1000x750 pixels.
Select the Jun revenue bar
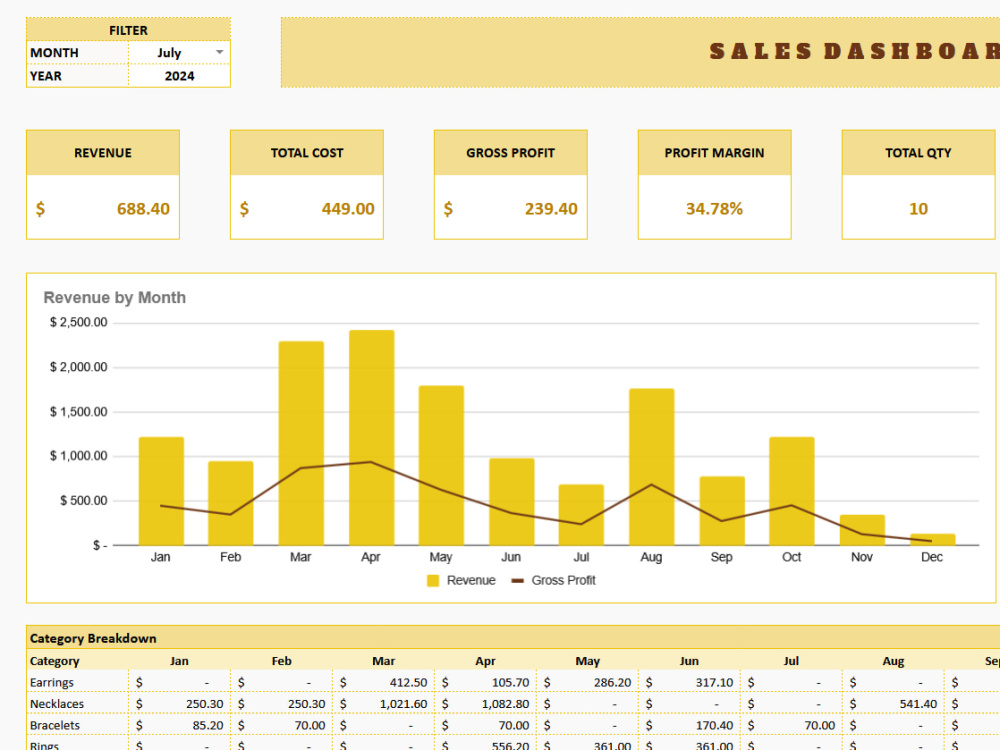(511, 502)
